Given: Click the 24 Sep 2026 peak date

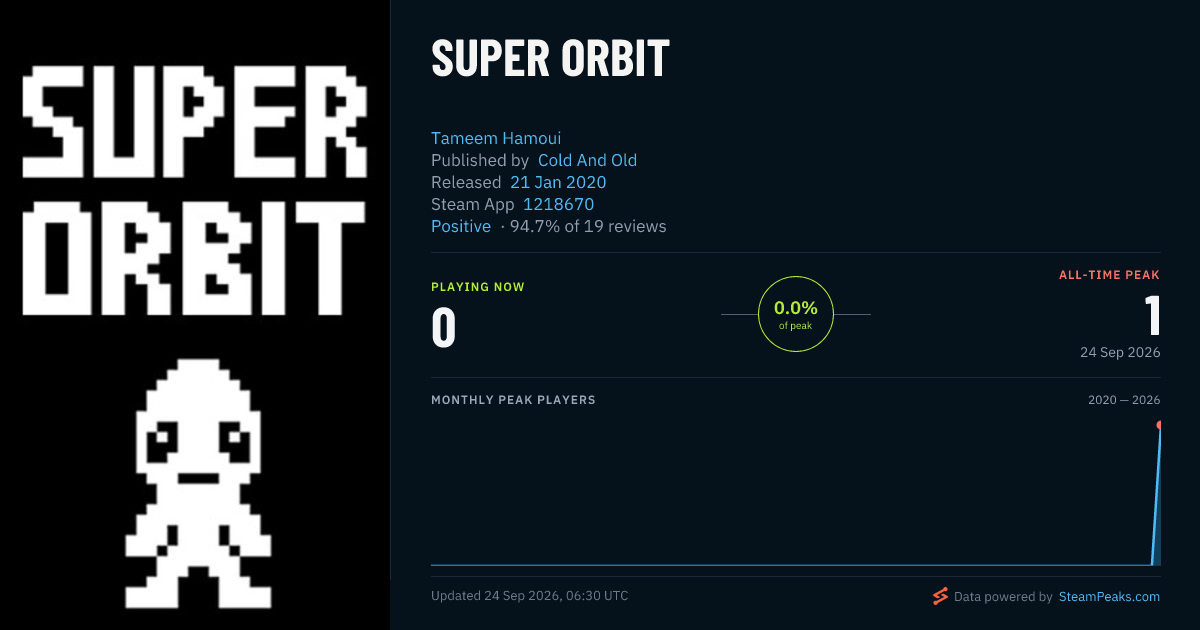Looking at the screenshot, I should (1120, 353).
